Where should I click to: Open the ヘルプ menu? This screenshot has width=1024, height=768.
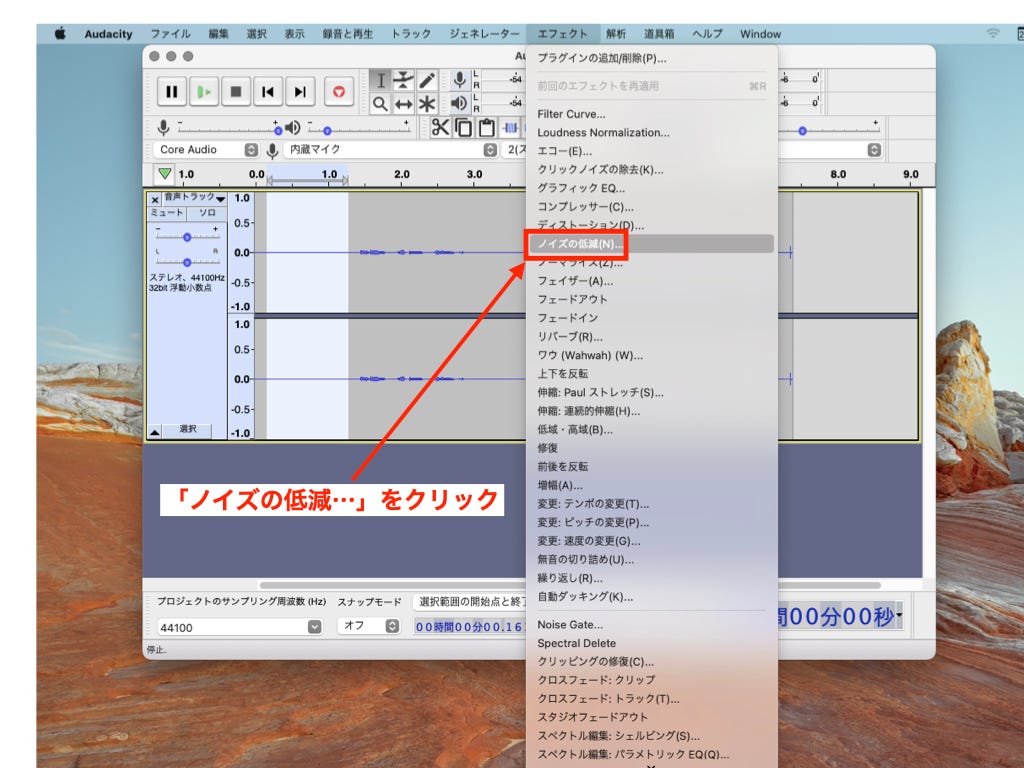707,34
